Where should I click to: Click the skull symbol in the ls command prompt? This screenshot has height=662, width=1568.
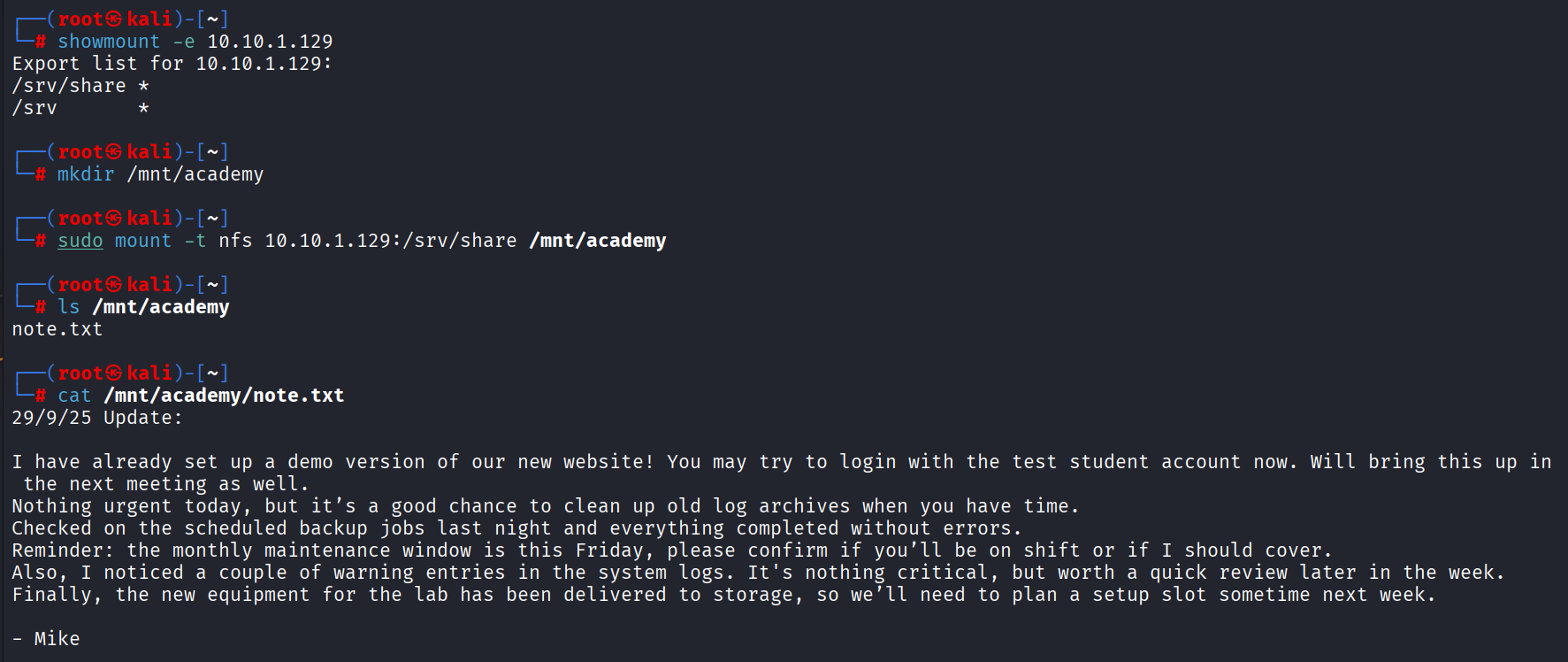click(114, 285)
